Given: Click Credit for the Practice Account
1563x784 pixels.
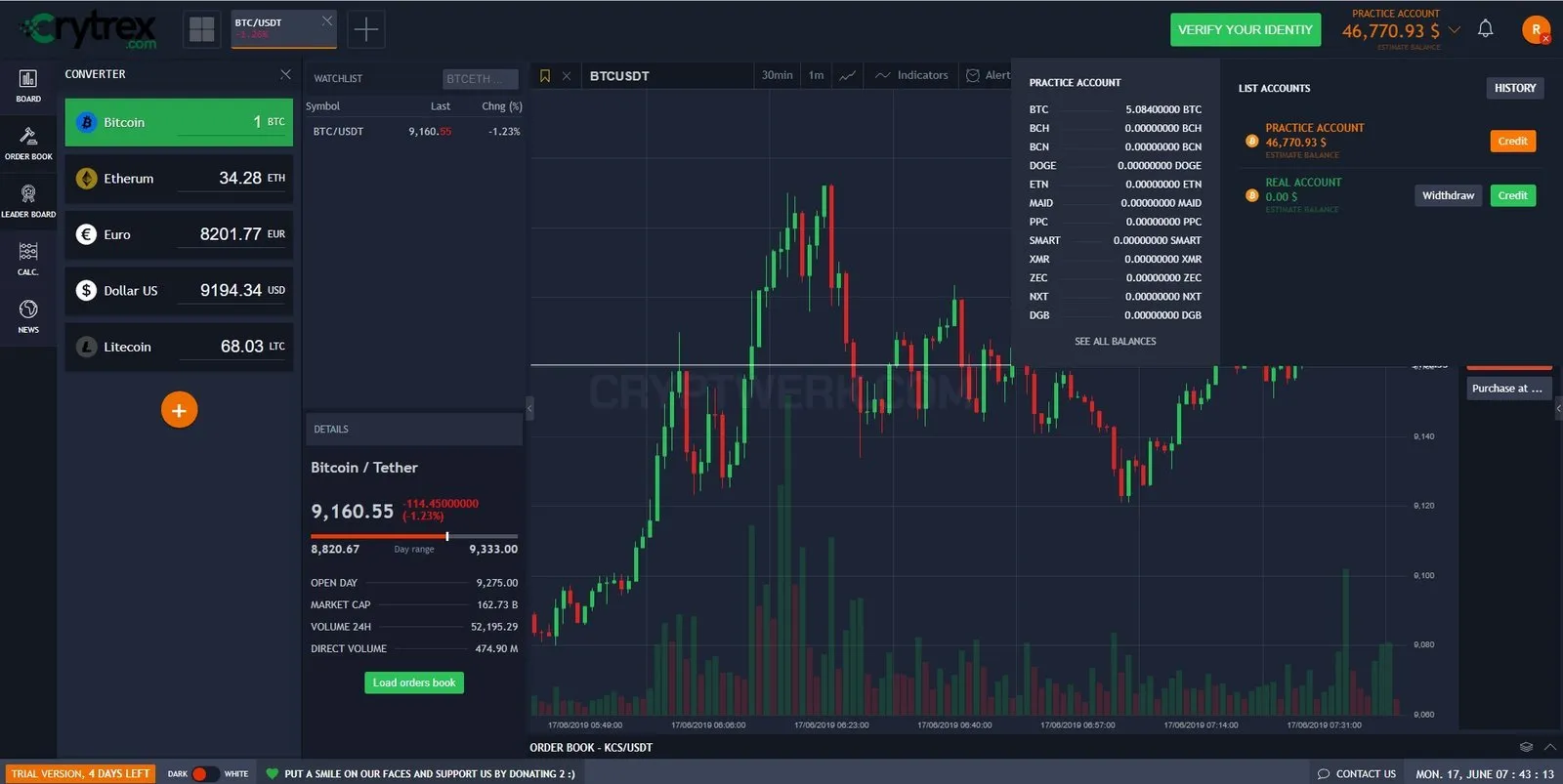Looking at the screenshot, I should point(1512,142).
